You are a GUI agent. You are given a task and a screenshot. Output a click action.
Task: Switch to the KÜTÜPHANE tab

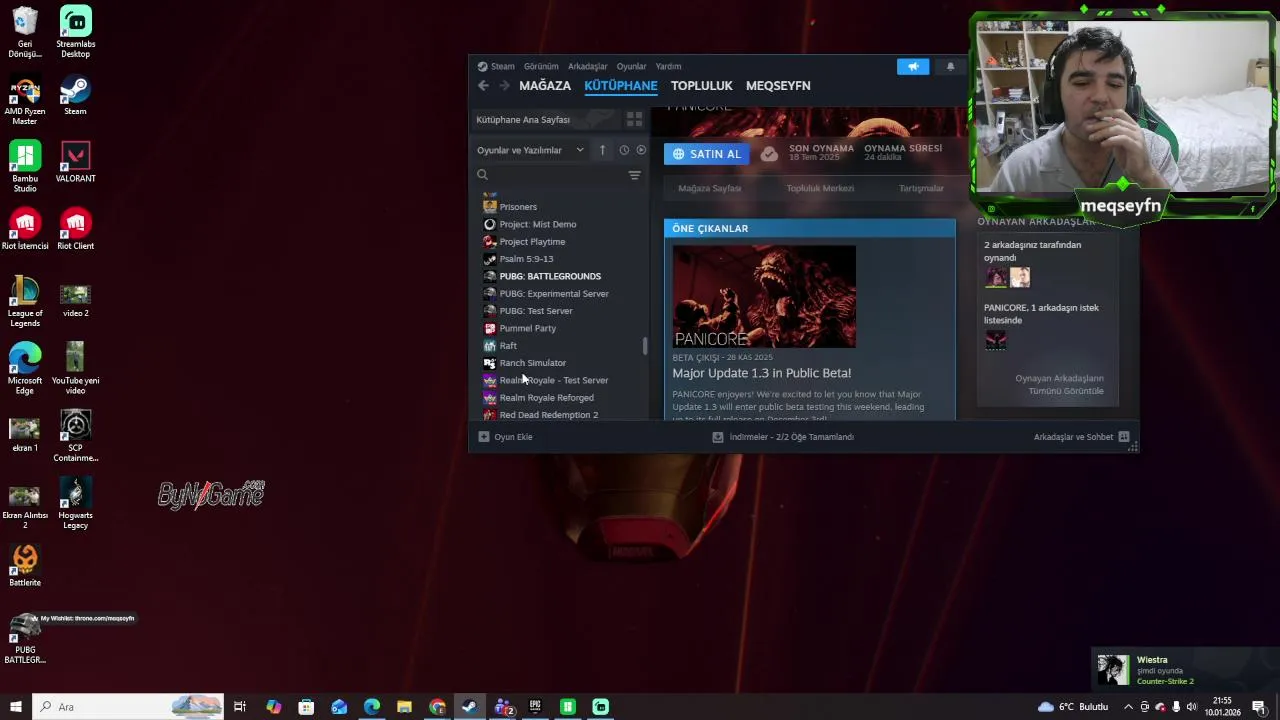coord(621,86)
